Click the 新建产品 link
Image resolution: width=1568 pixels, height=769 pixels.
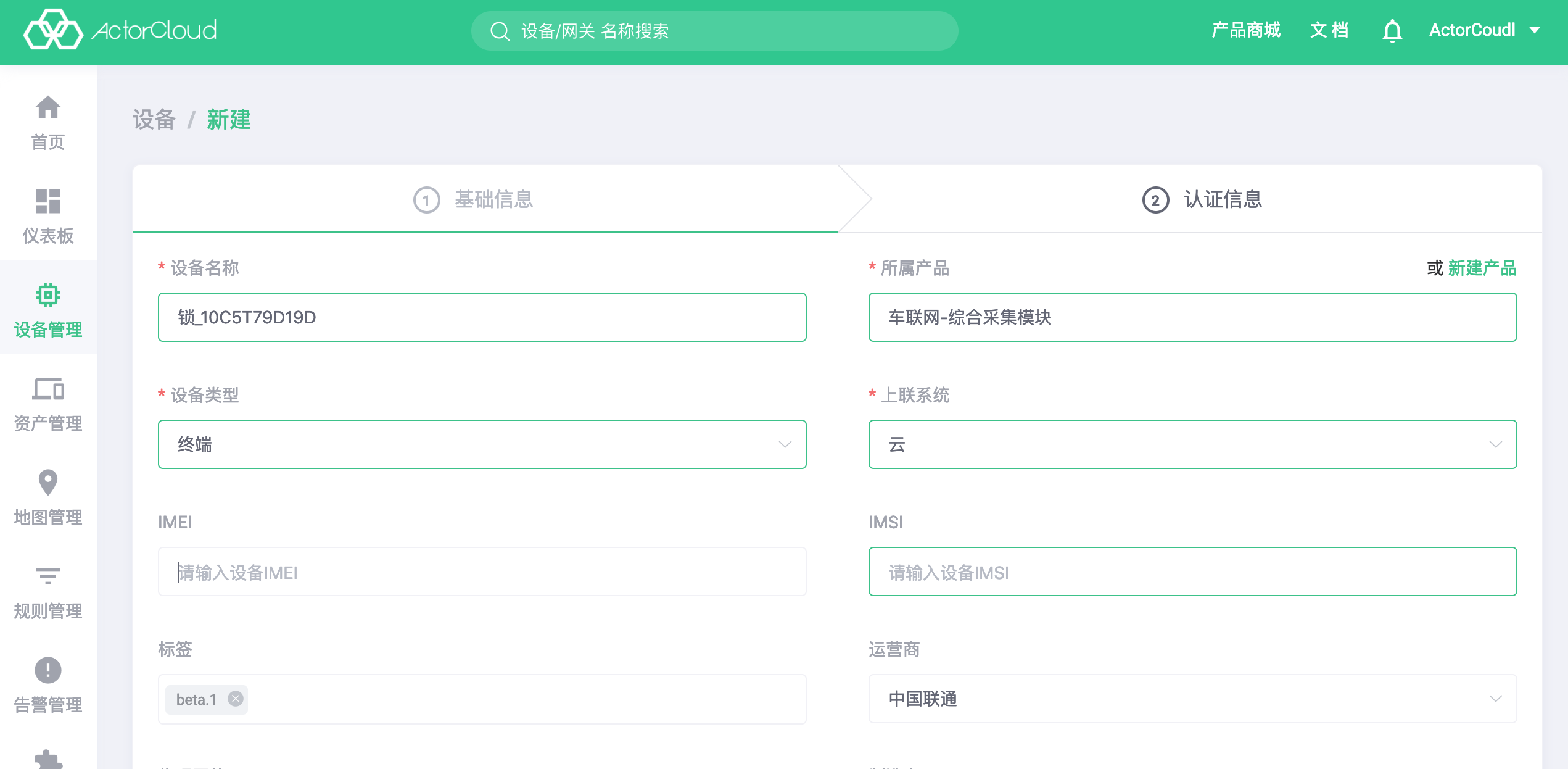[1482, 268]
